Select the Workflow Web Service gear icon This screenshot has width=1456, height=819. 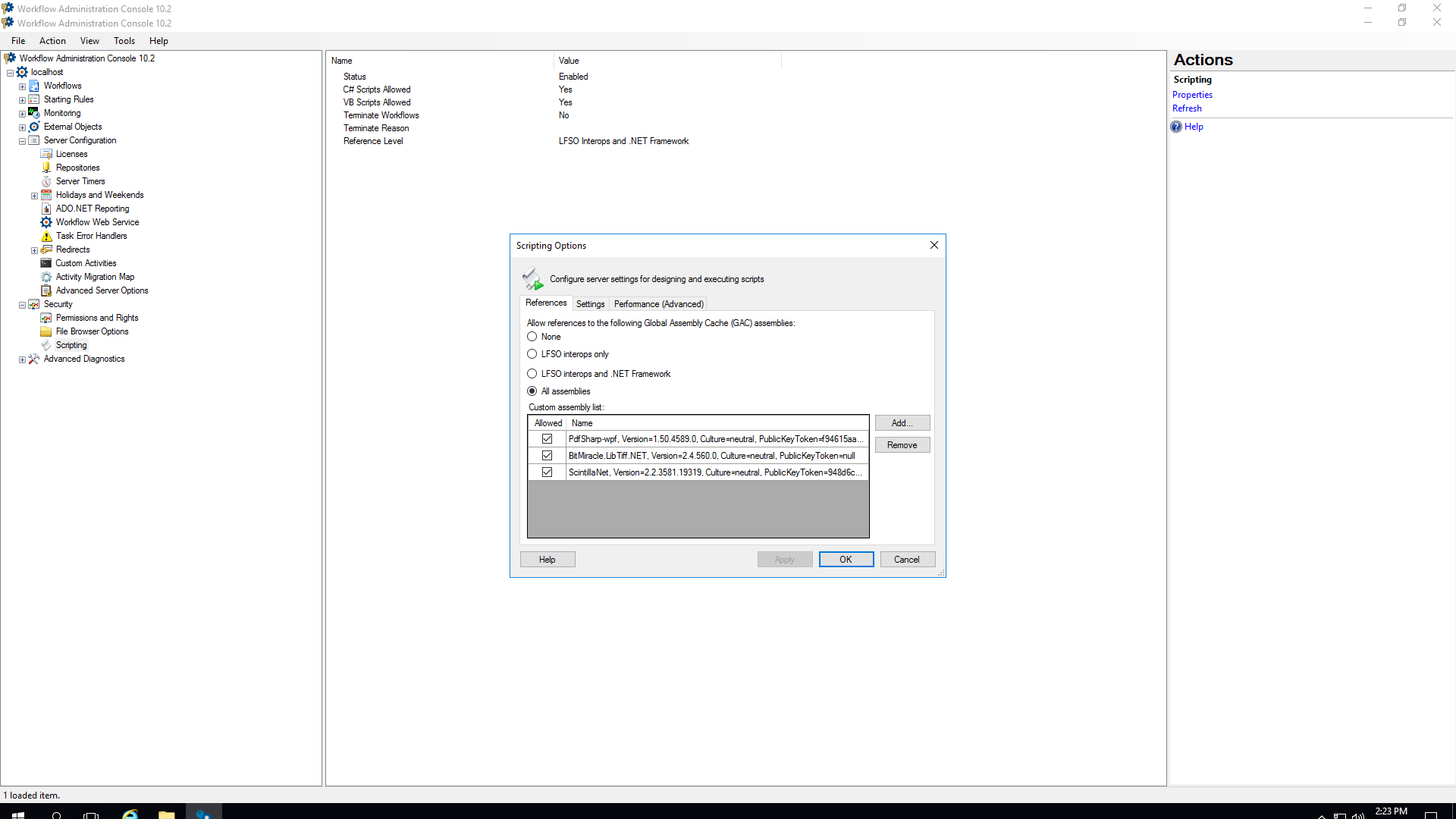pos(46,223)
